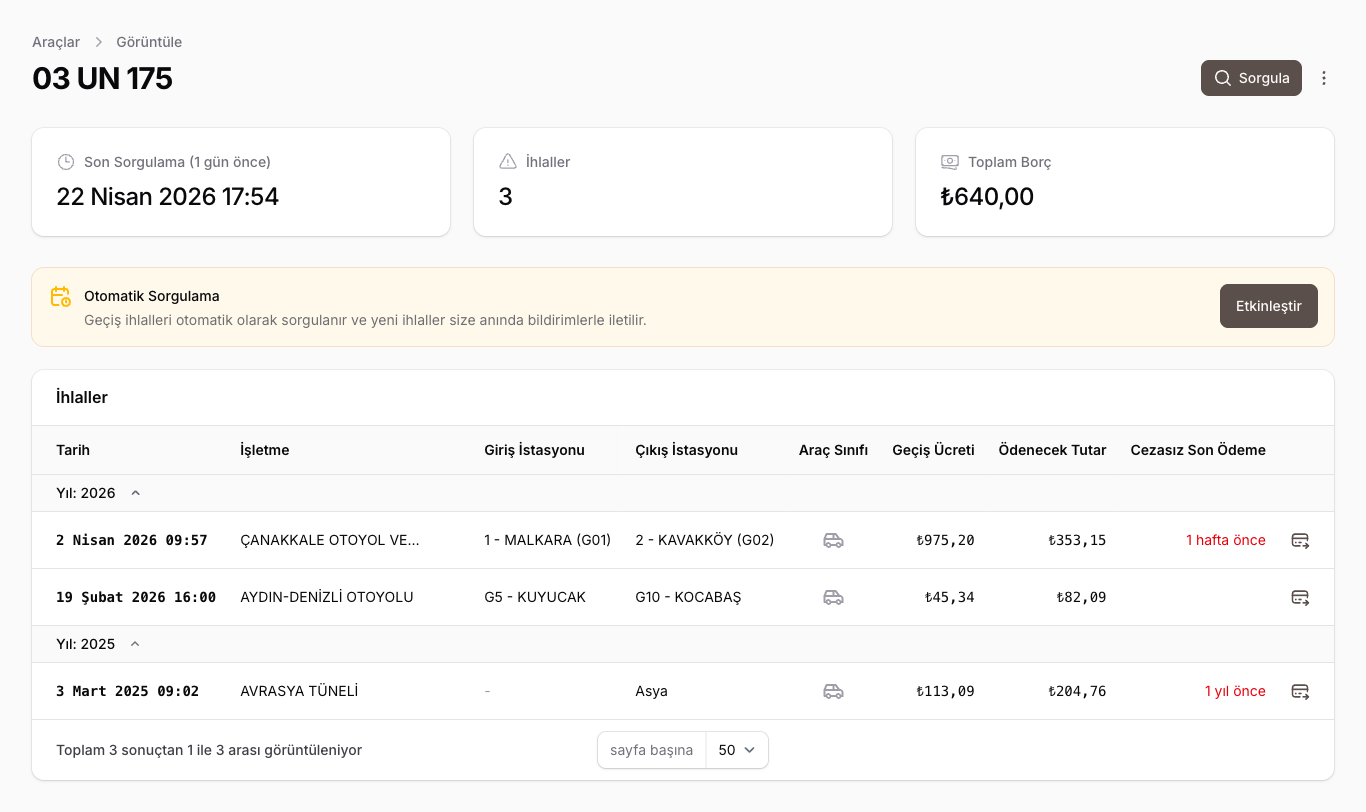Click the warning icon beside İhlaller

coord(508,162)
